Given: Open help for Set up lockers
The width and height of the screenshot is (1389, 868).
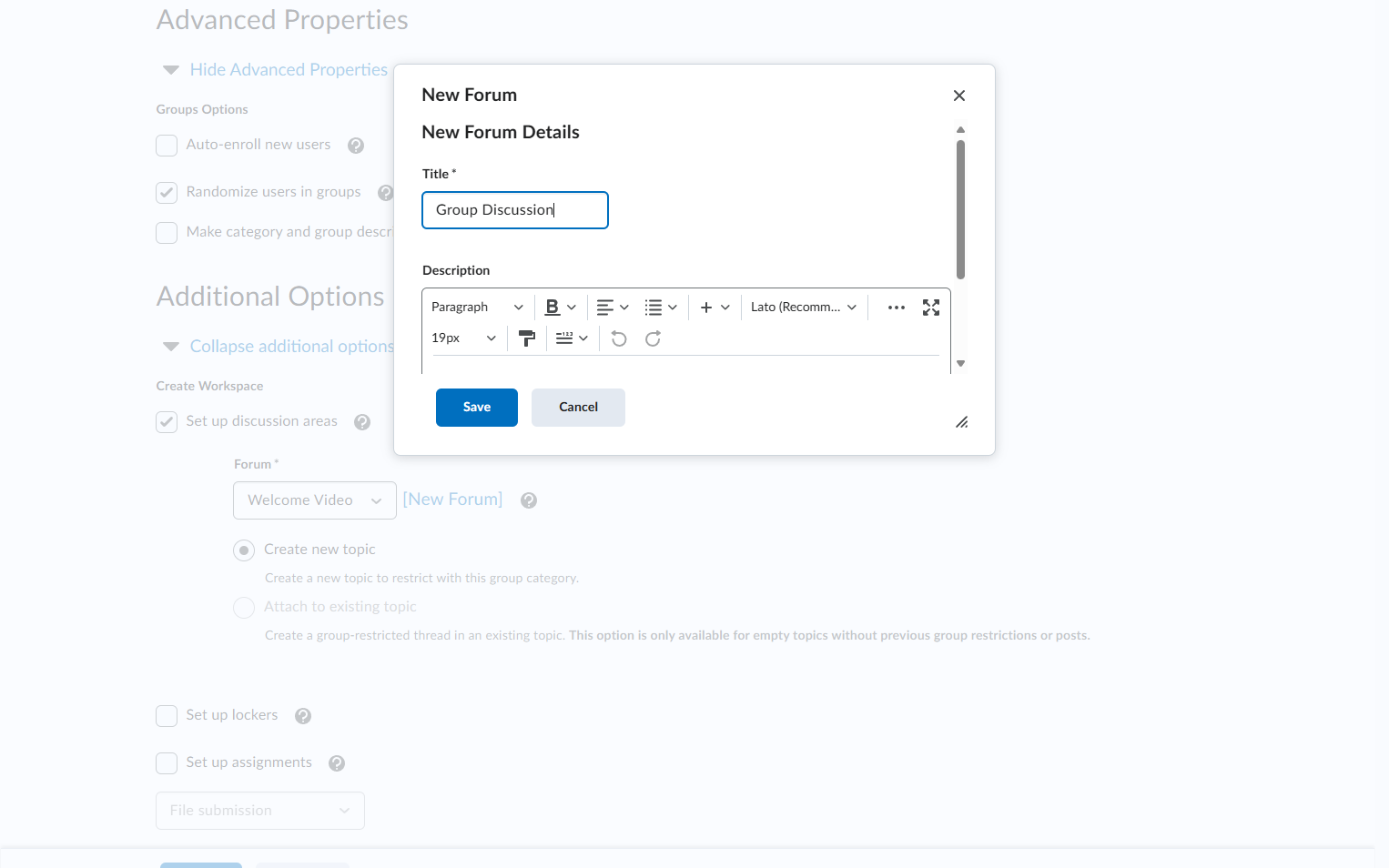Looking at the screenshot, I should [x=303, y=716].
